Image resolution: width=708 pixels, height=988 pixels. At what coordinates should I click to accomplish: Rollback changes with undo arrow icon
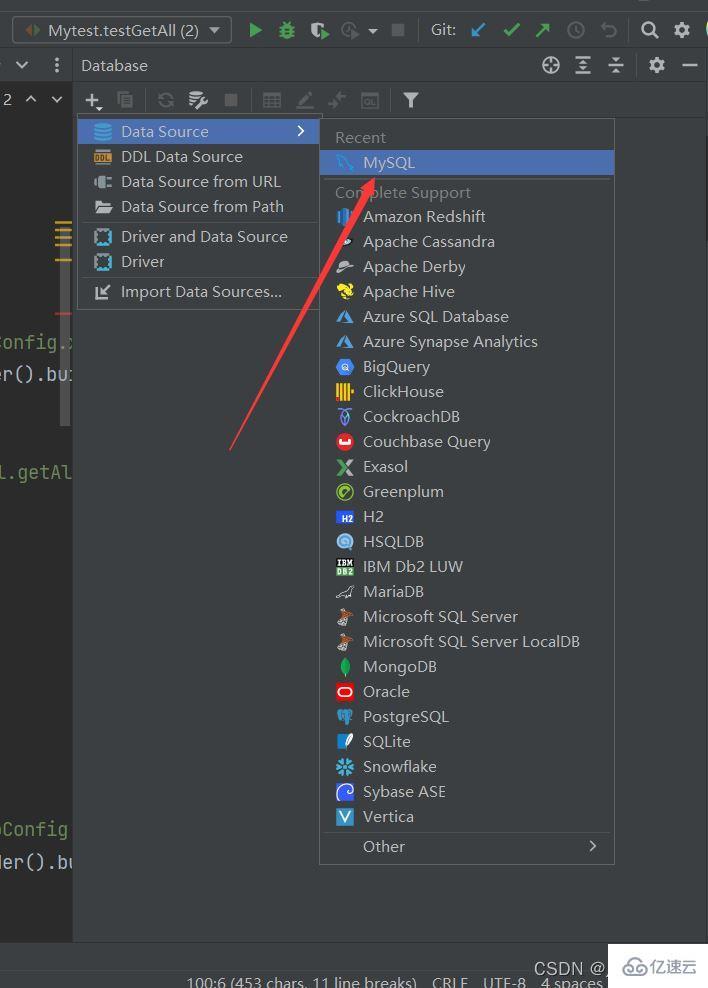(x=608, y=30)
